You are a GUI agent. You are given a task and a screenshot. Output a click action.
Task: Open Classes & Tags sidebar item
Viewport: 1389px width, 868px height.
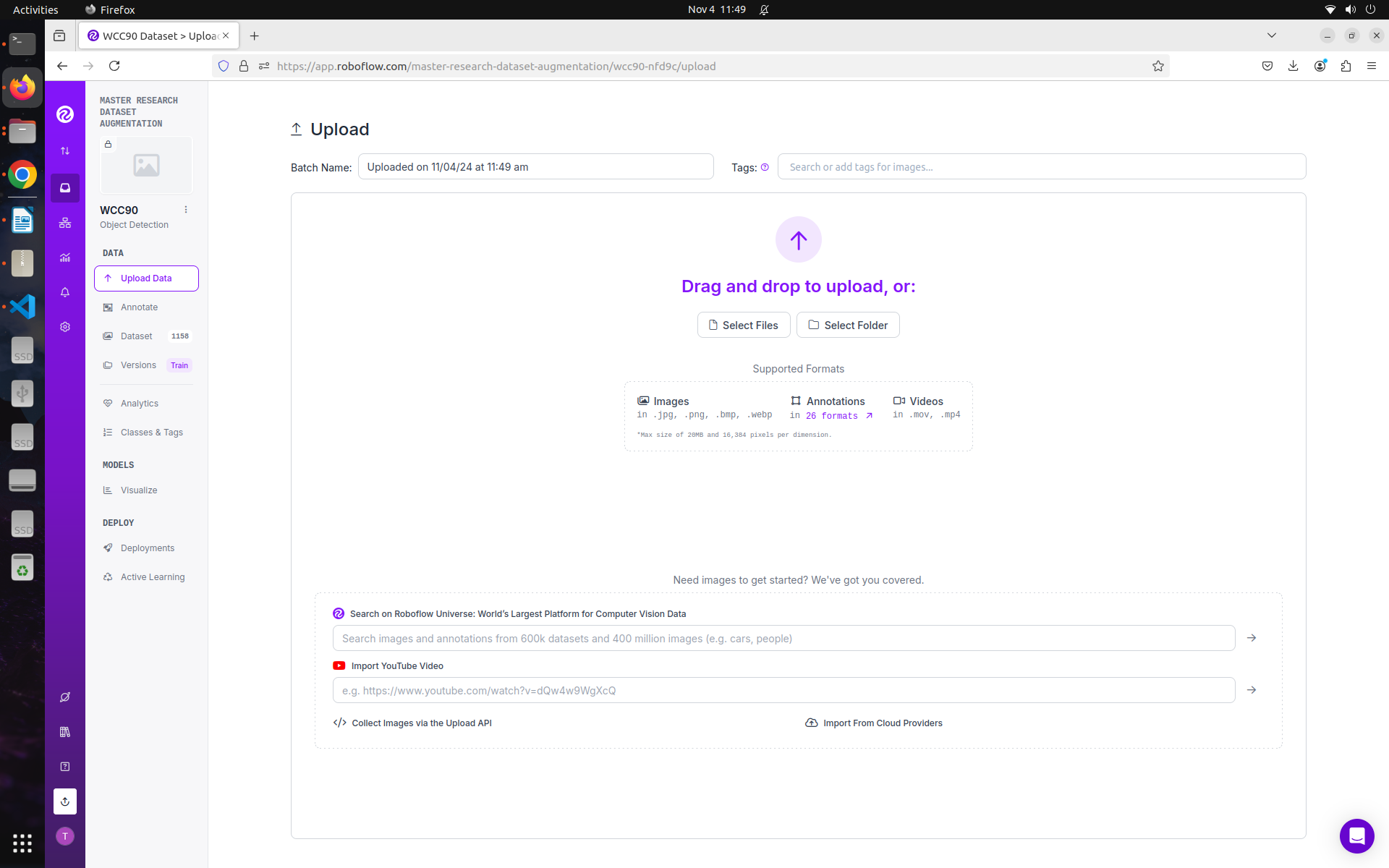(151, 433)
